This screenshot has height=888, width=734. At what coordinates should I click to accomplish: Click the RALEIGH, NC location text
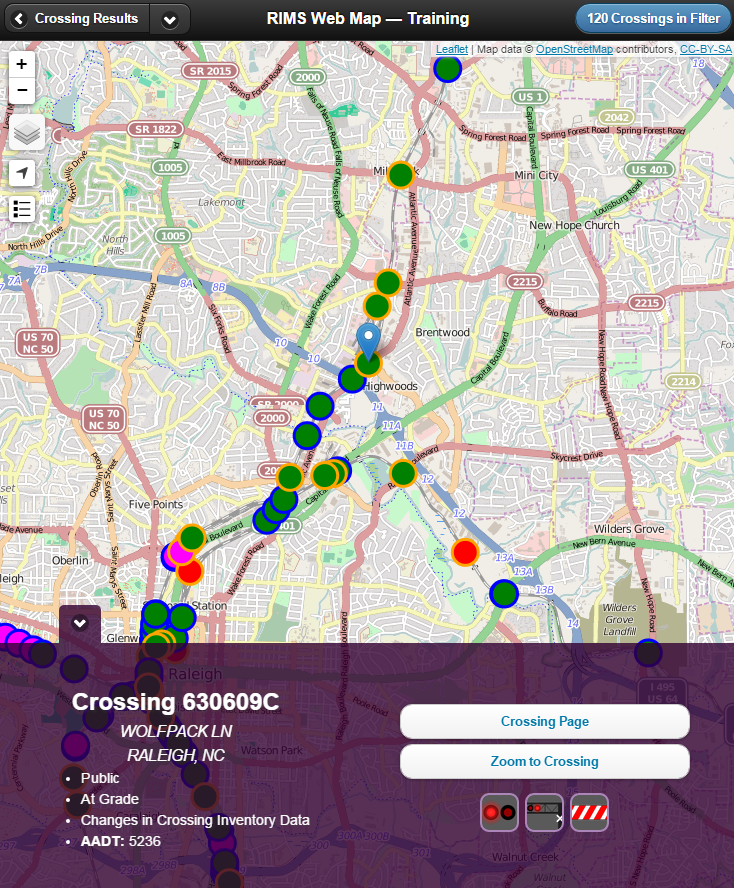[176, 755]
